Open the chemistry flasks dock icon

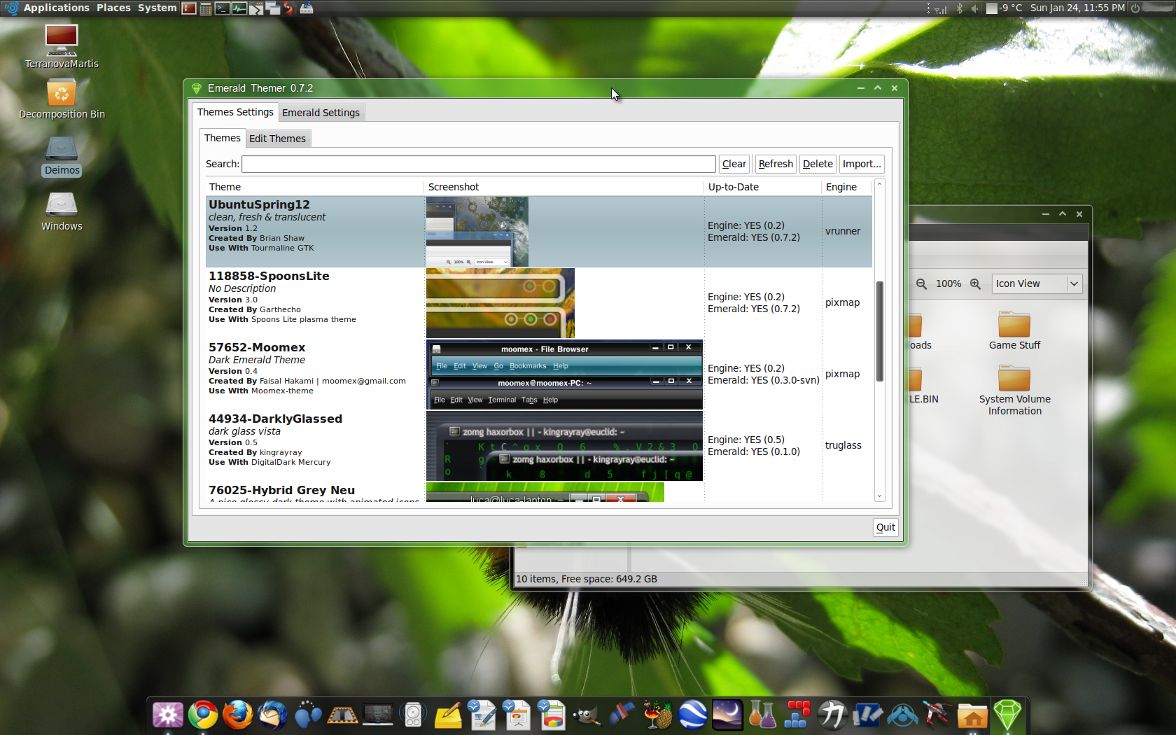click(x=763, y=714)
